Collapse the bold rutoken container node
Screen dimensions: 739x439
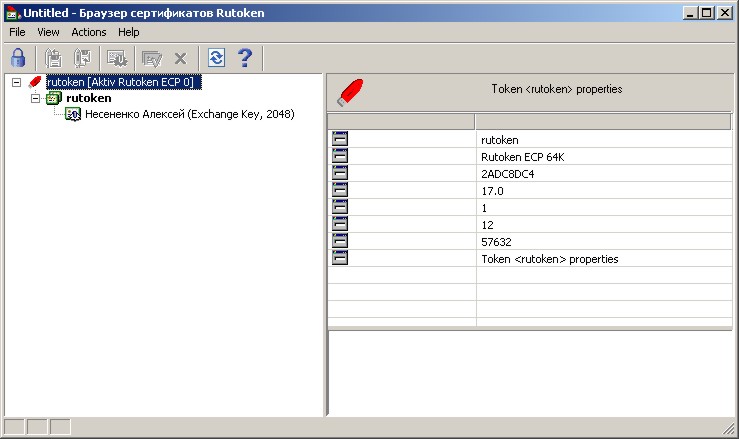(36, 98)
